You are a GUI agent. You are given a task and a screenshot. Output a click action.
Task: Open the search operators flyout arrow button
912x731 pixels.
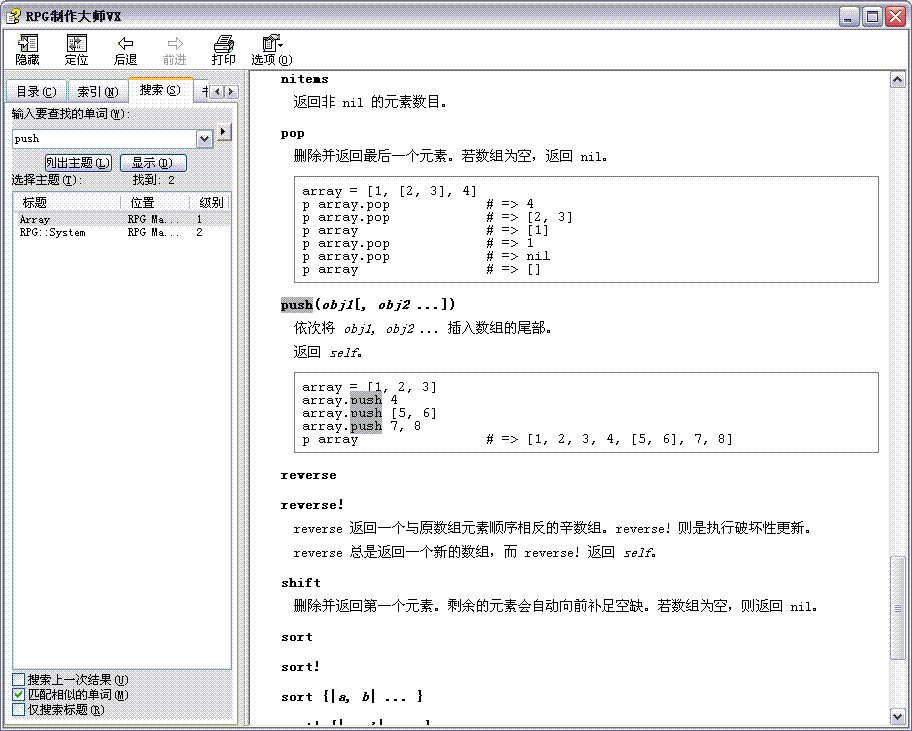(x=224, y=132)
